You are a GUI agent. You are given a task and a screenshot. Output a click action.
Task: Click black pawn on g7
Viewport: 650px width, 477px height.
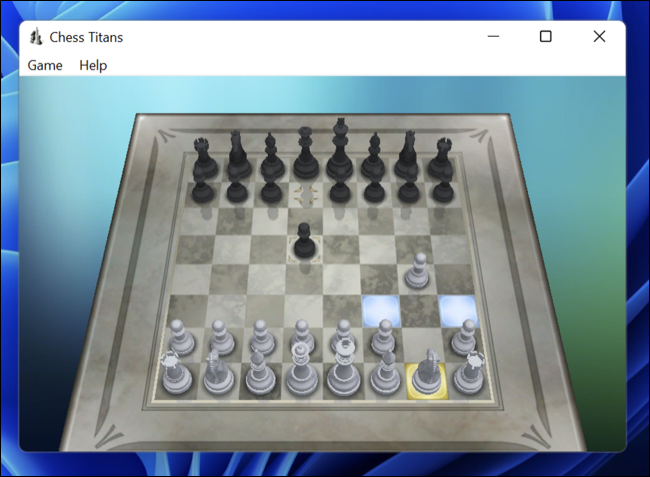409,189
